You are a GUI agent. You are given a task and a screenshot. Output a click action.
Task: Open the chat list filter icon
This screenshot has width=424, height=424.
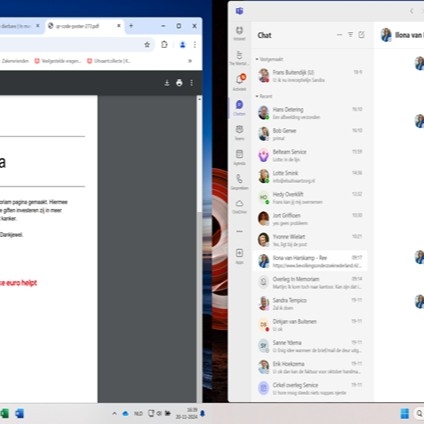350,35
